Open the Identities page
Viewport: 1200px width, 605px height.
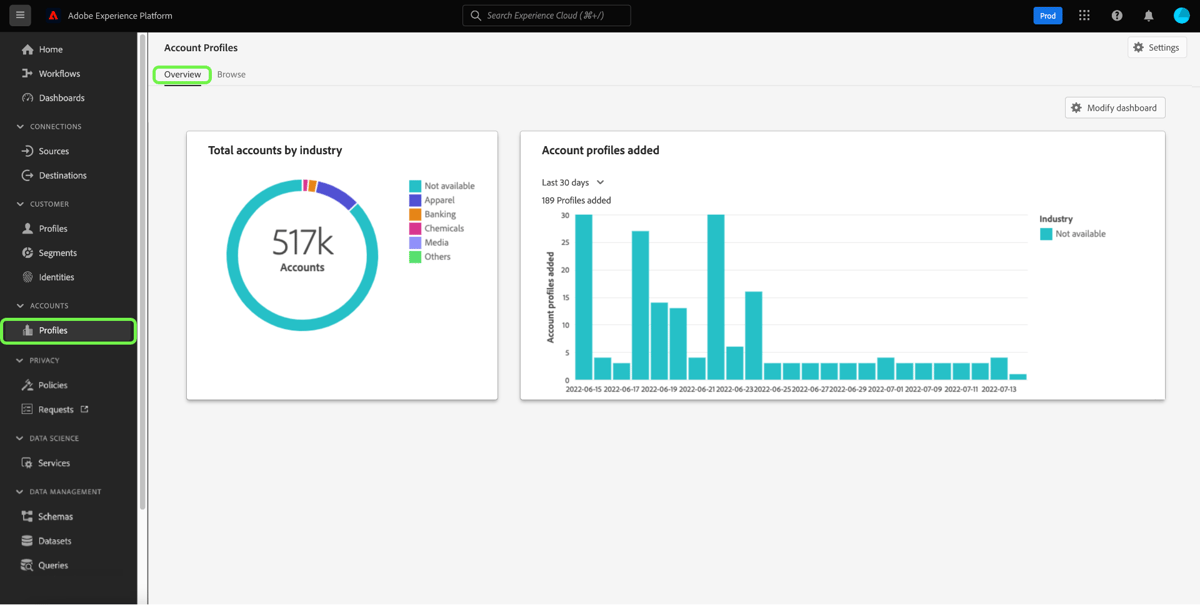(x=56, y=277)
